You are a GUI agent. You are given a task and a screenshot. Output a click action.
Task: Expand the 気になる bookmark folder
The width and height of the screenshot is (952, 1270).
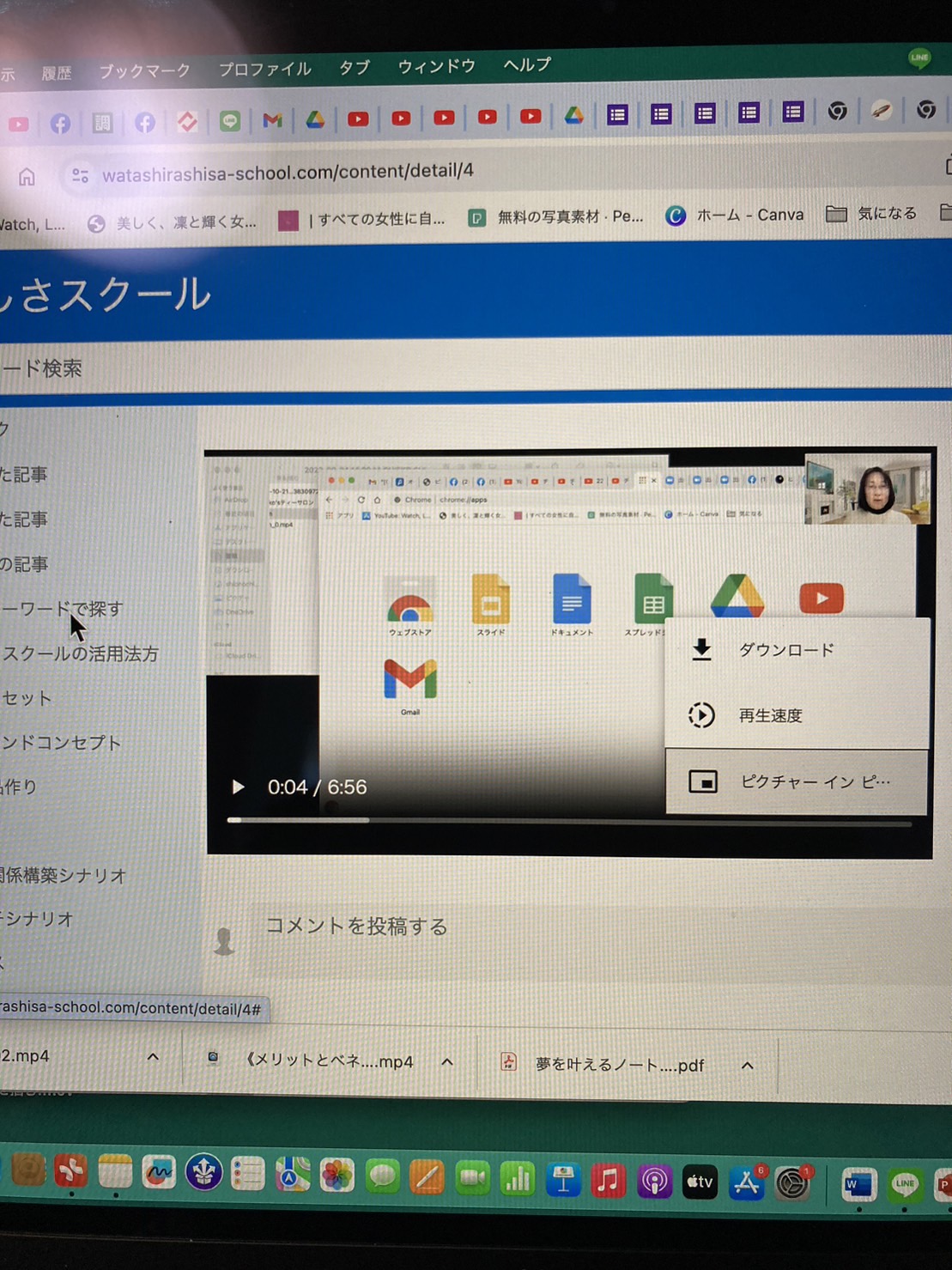[x=871, y=213]
